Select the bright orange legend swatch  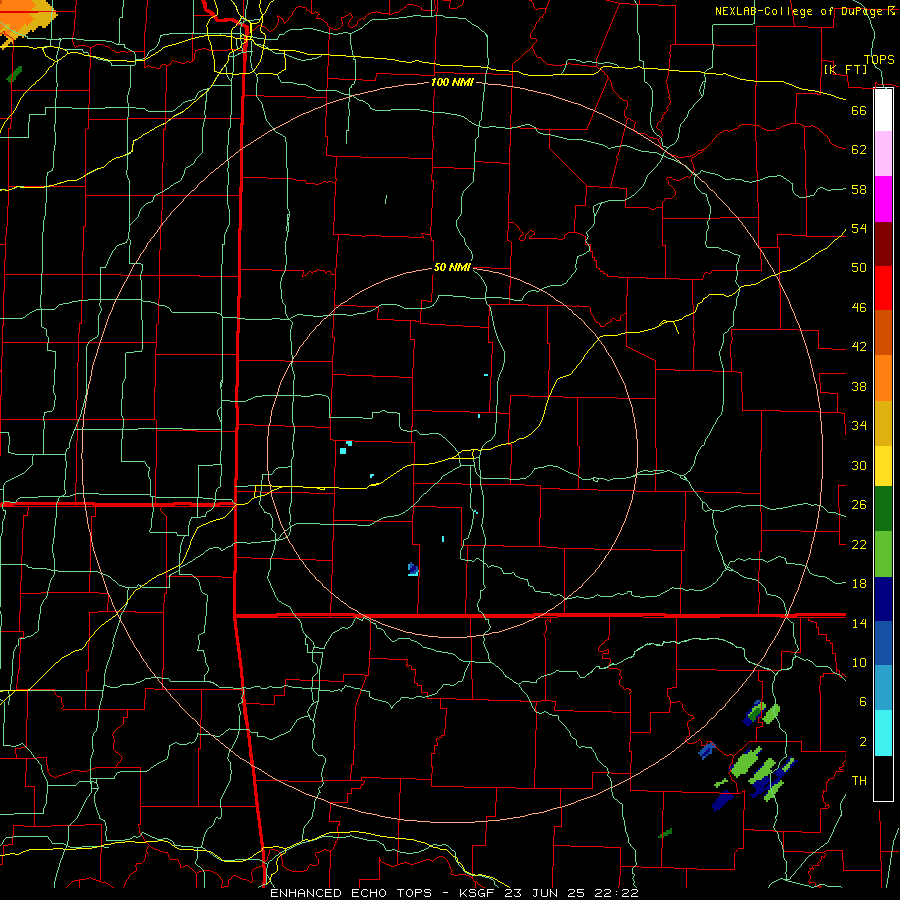(883, 378)
